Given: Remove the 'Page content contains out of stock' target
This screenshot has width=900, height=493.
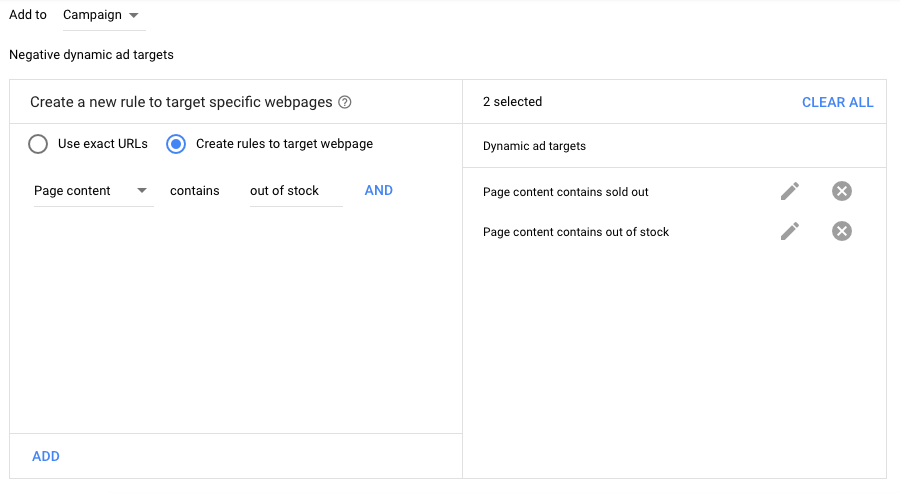Looking at the screenshot, I should (841, 231).
